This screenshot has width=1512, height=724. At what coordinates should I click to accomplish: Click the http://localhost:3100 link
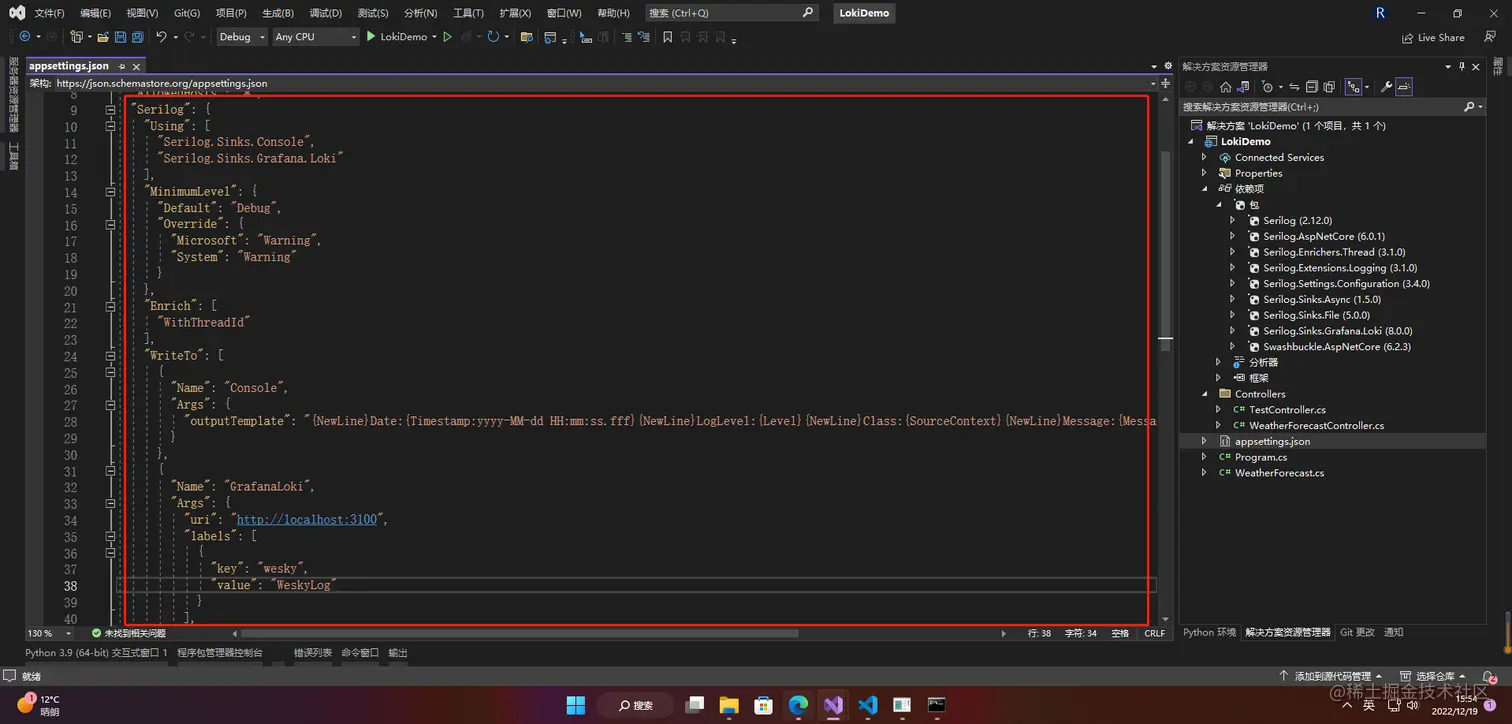pyautogui.click(x=305, y=520)
